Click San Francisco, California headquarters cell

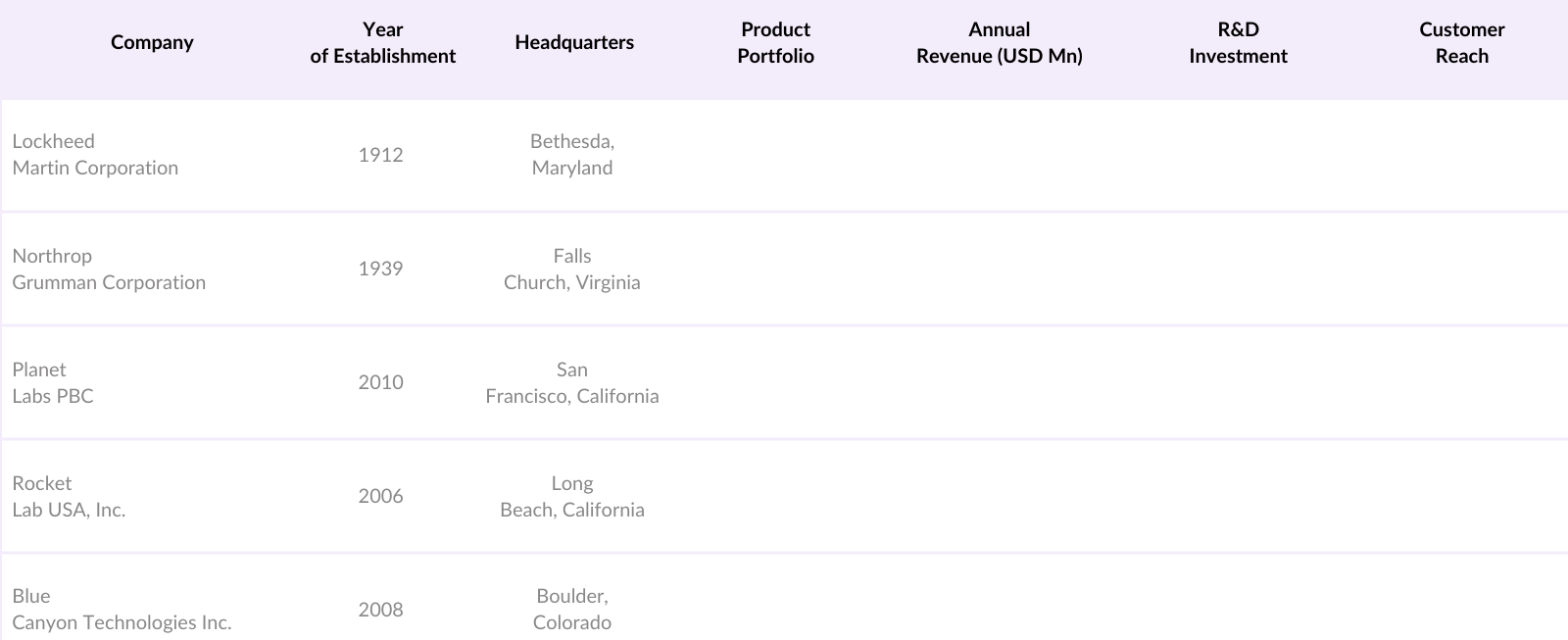pyautogui.click(x=572, y=382)
